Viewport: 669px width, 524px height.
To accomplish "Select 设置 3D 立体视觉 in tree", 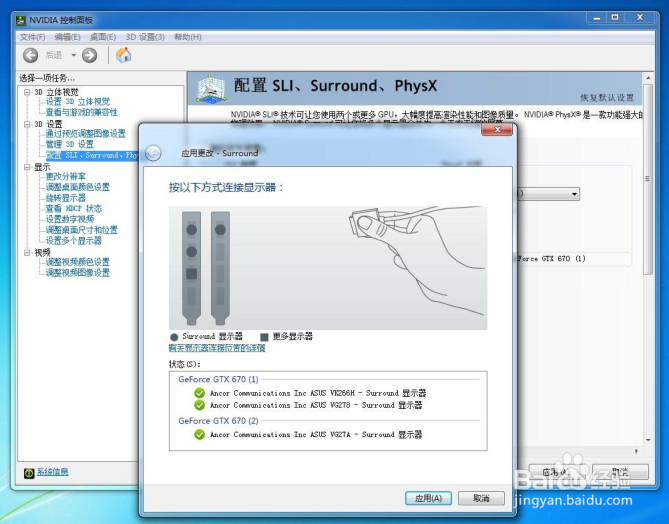I will pos(78,102).
